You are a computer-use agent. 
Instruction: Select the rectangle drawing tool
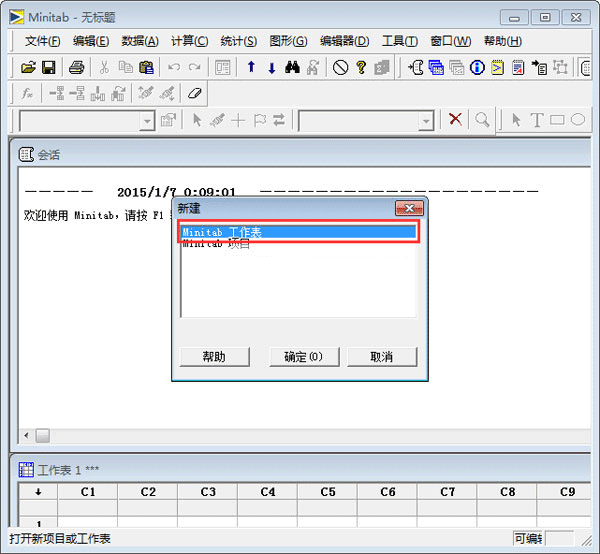click(x=557, y=120)
